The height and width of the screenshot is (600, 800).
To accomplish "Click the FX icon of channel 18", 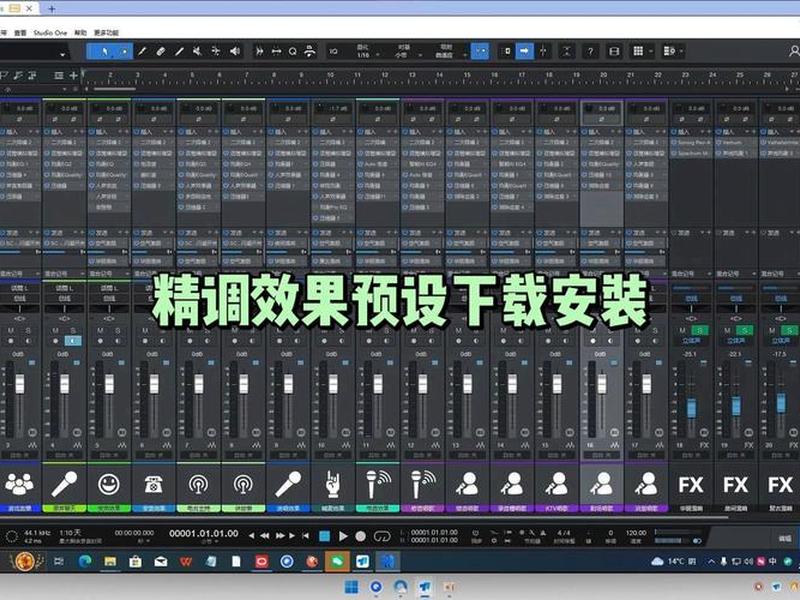I will tap(691, 485).
